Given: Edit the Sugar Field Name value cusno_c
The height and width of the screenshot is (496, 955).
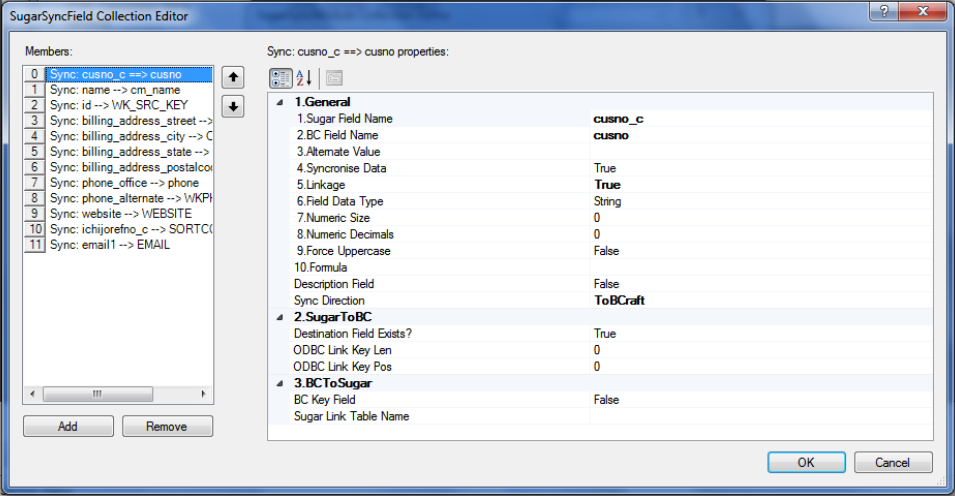Looking at the screenshot, I should pos(761,119).
